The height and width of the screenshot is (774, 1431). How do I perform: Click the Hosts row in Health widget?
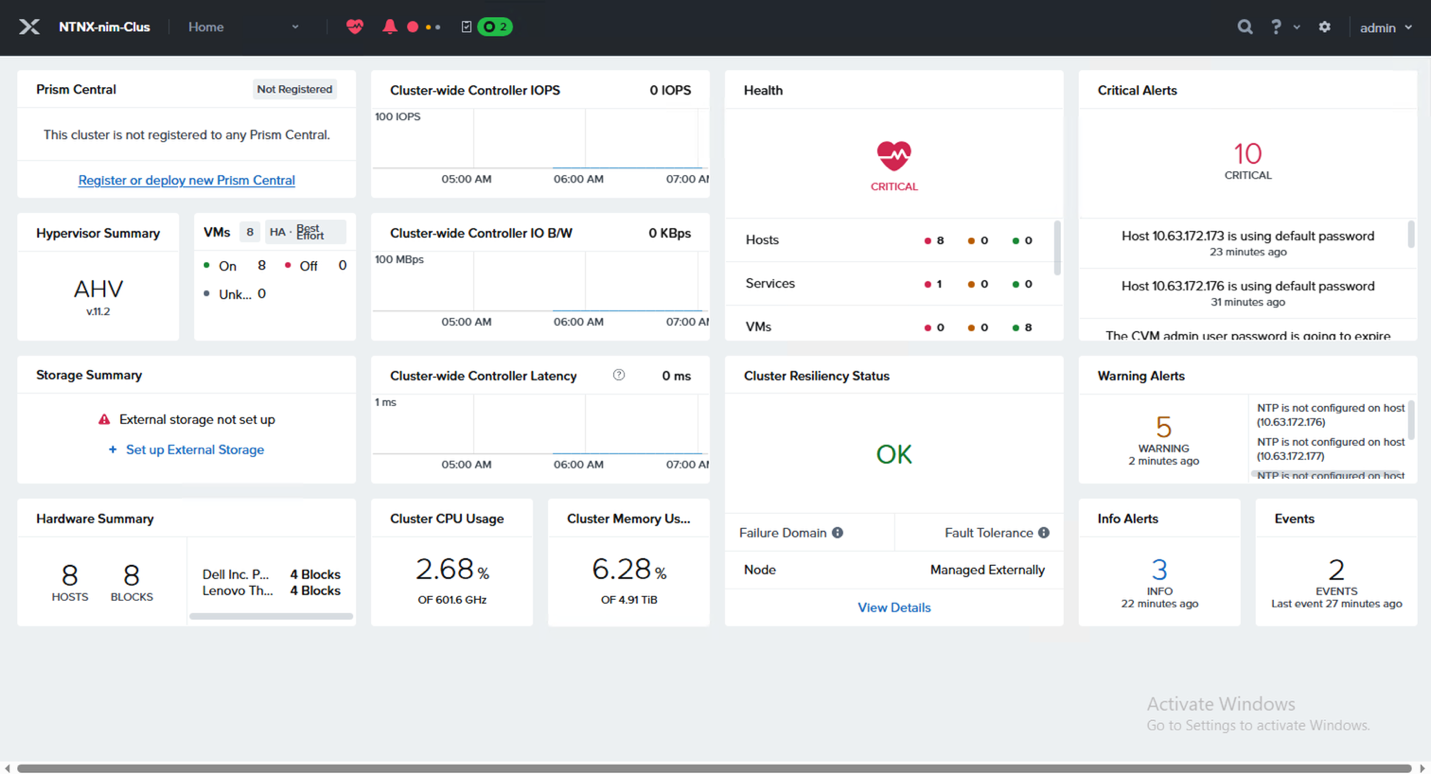click(x=889, y=241)
